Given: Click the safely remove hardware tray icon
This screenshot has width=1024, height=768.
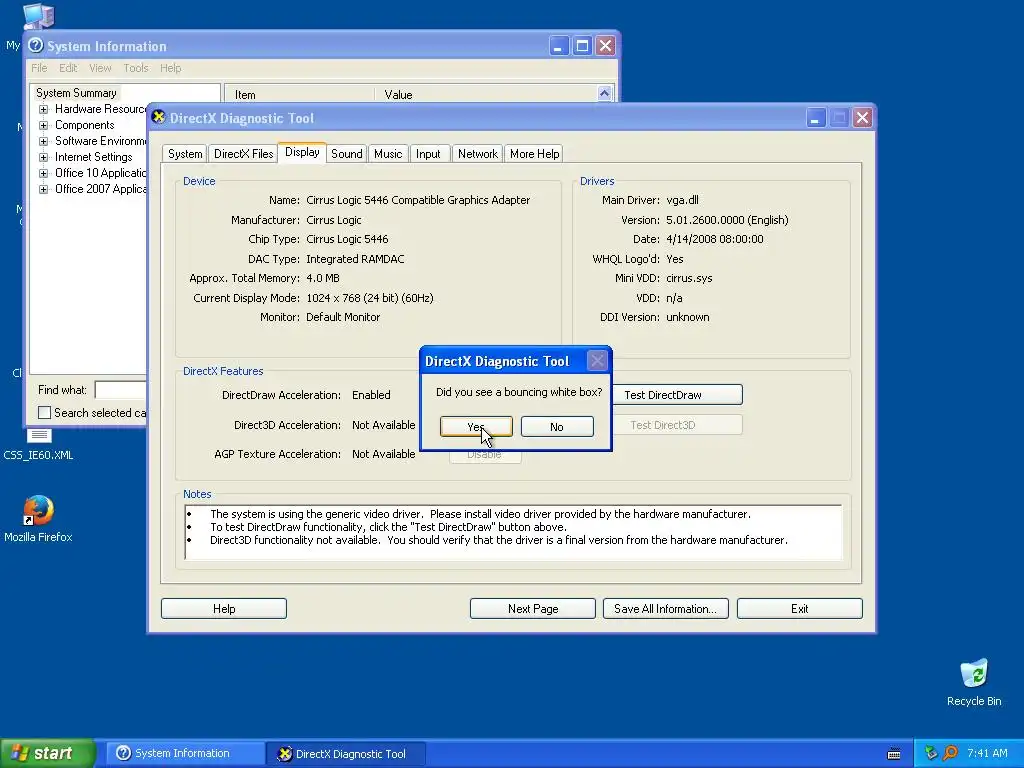Looking at the screenshot, I should click(931, 754).
